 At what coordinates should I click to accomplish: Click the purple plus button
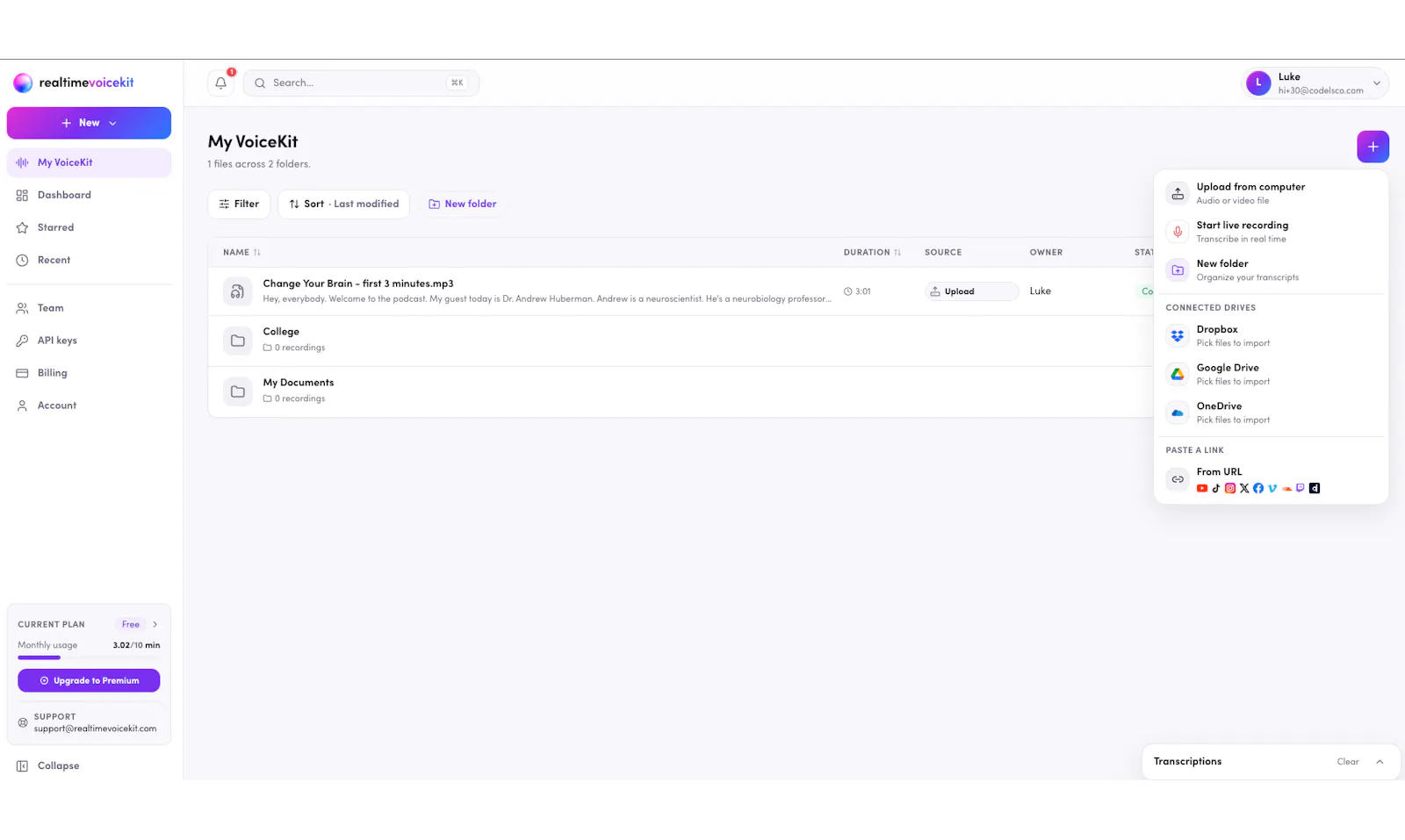1373,147
